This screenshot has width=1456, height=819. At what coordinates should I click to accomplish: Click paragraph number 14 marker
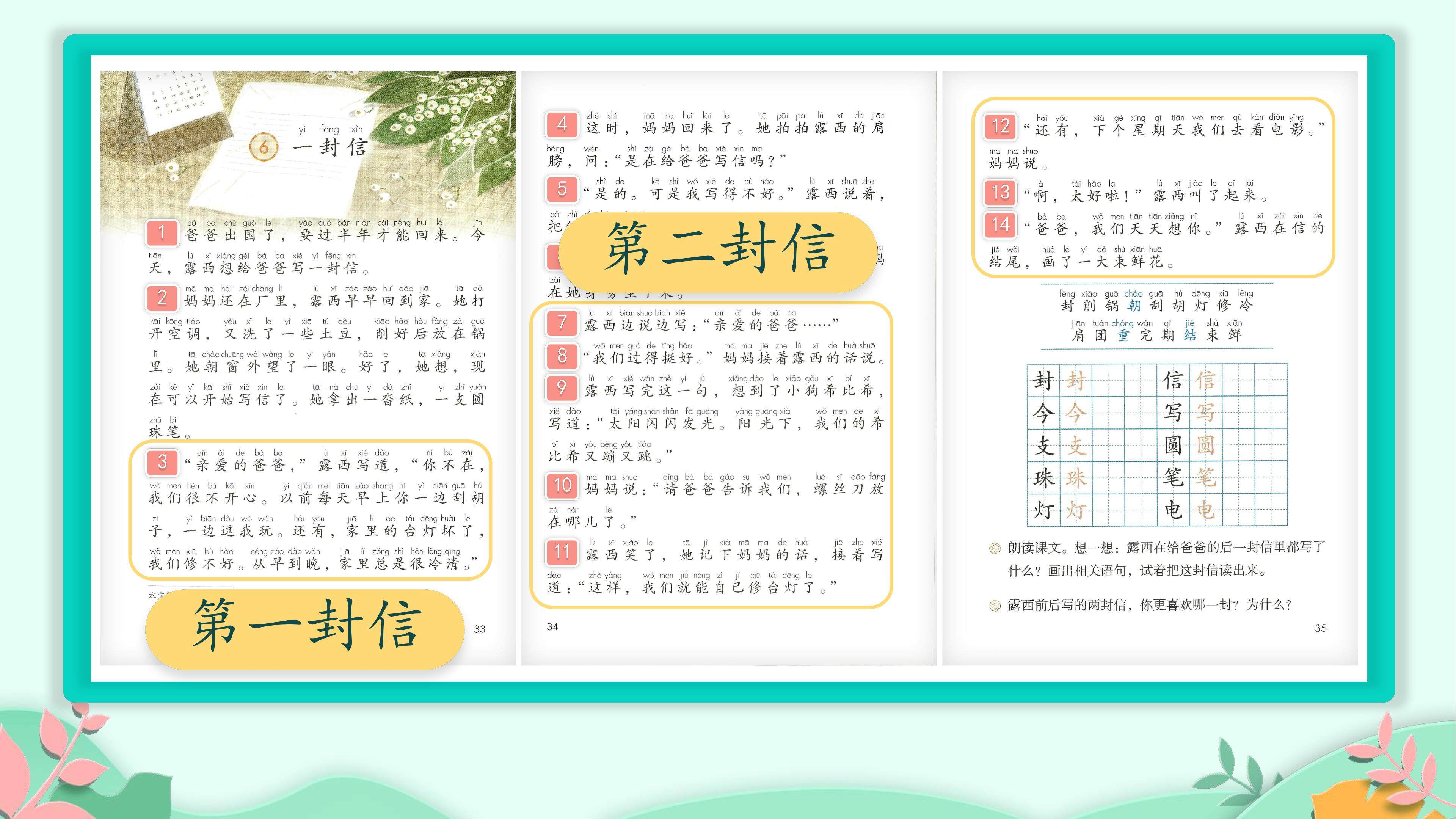click(x=1000, y=225)
